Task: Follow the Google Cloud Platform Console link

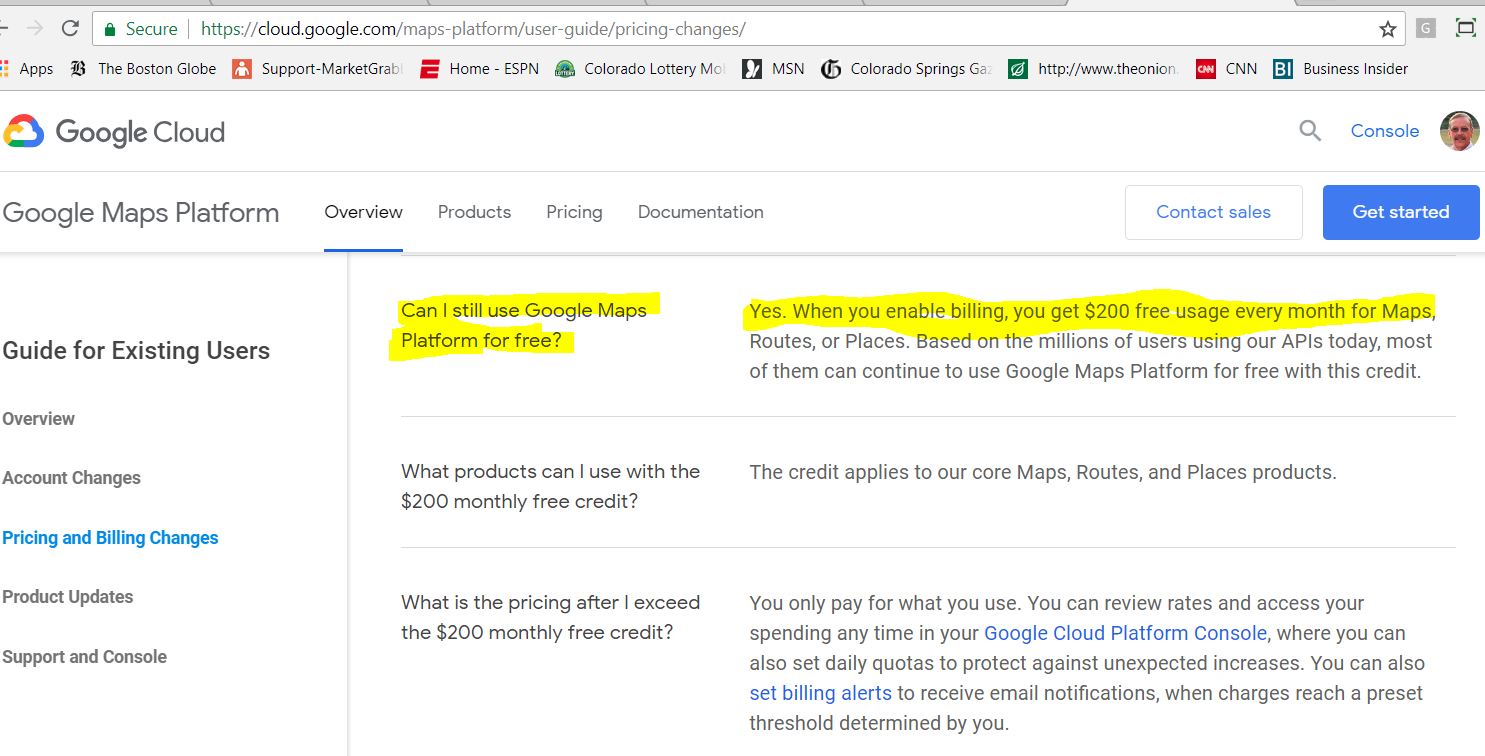Action: pyautogui.click(x=1126, y=633)
